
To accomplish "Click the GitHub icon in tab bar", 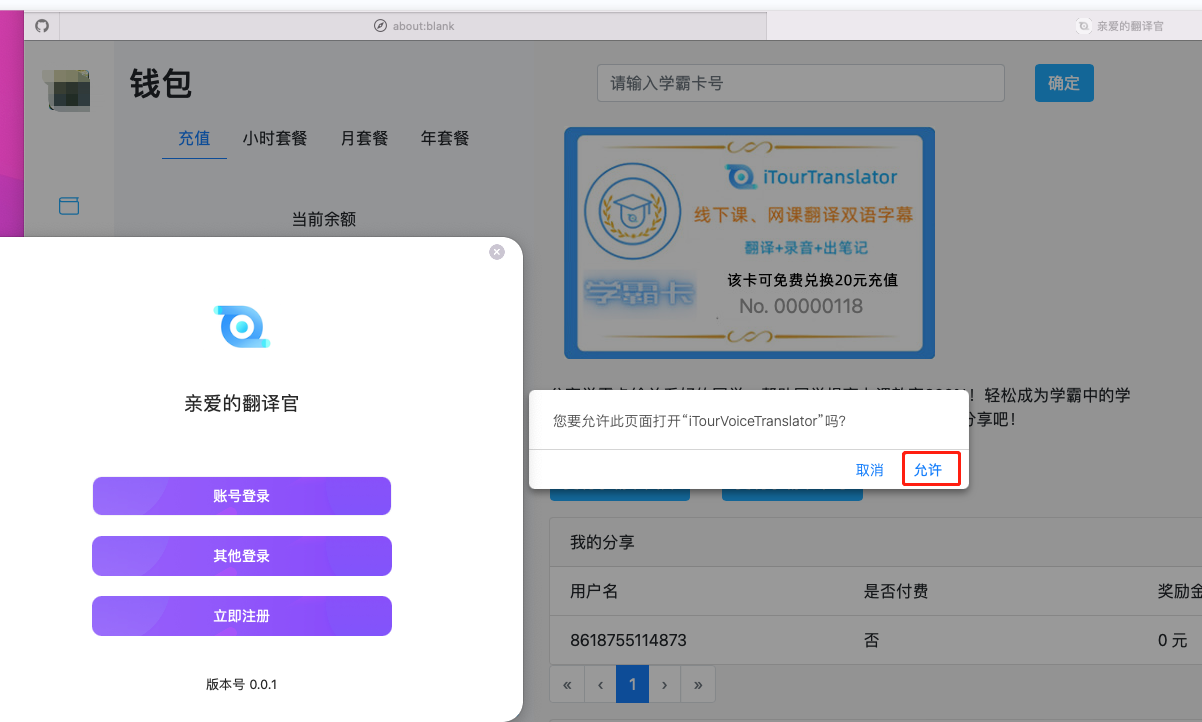I will coord(42,26).
